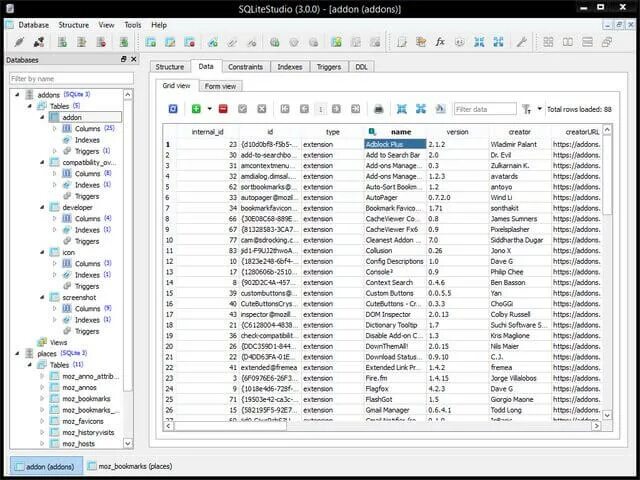Viewport: 640px width, 480px height.
Task: Click the database tree scroll-down arrow
Action: point(127,443)
